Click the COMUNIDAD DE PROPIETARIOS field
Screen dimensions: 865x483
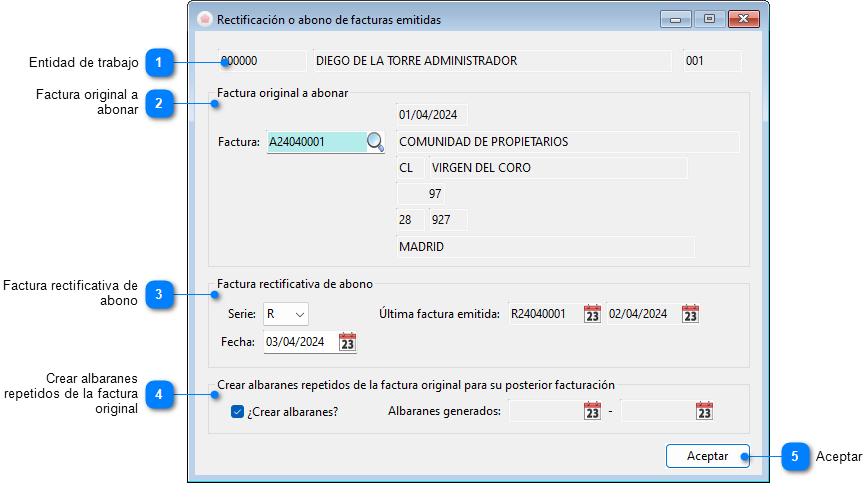coord(567,142)
